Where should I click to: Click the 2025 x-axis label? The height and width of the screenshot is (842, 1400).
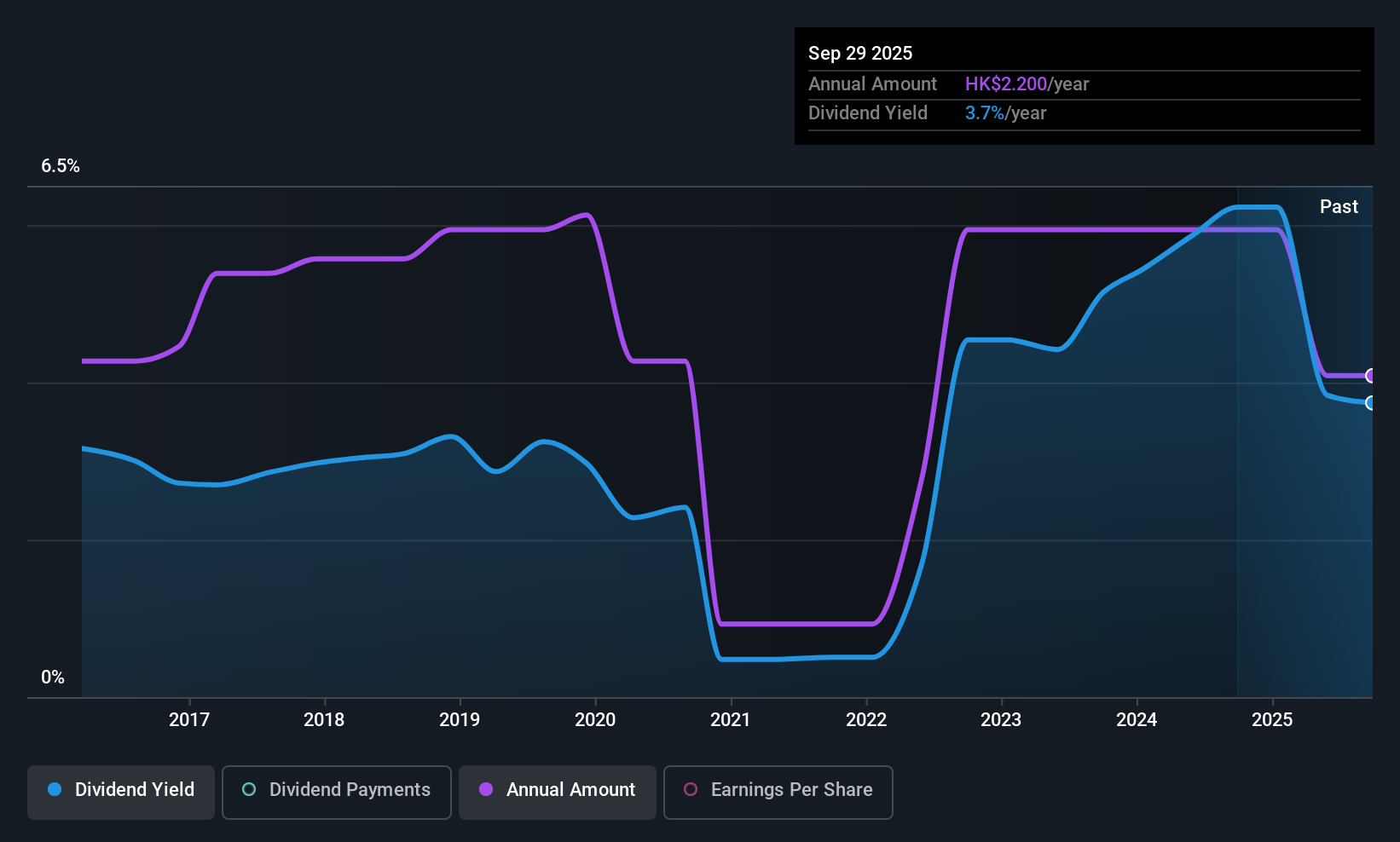pos(1272,720)
